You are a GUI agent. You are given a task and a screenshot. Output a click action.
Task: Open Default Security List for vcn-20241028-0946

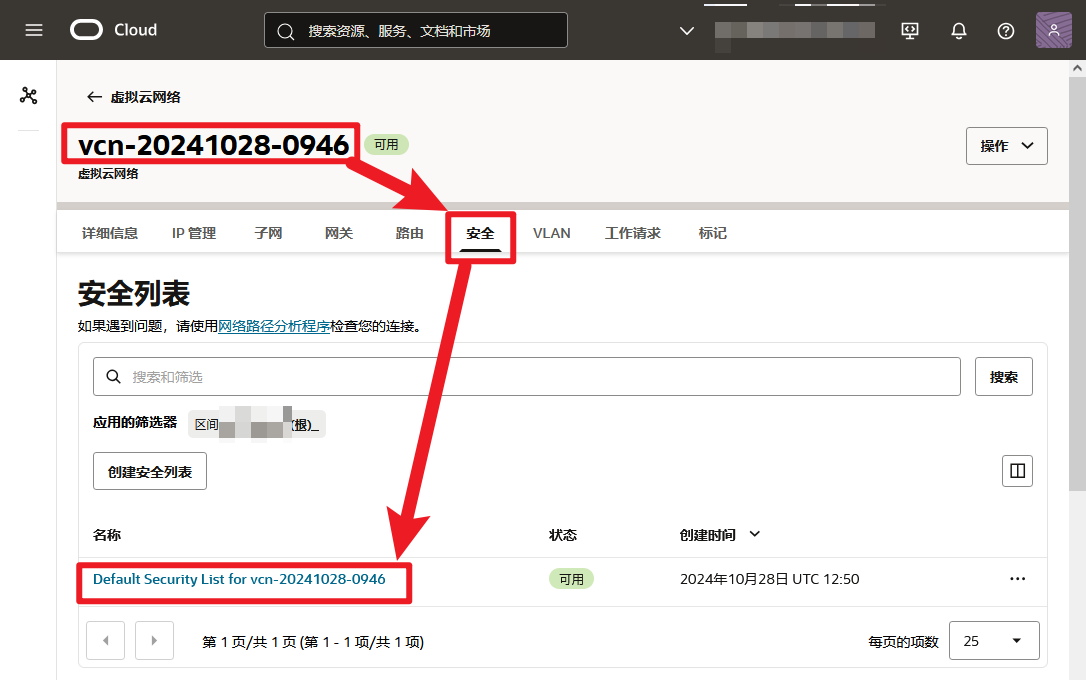239,579
